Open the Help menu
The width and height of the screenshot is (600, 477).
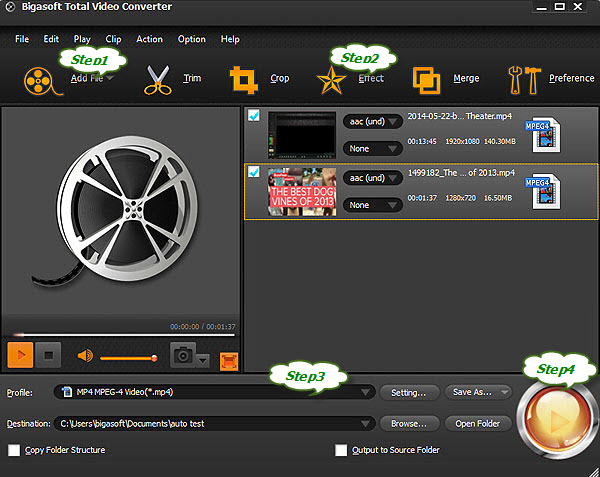point(230,39)
